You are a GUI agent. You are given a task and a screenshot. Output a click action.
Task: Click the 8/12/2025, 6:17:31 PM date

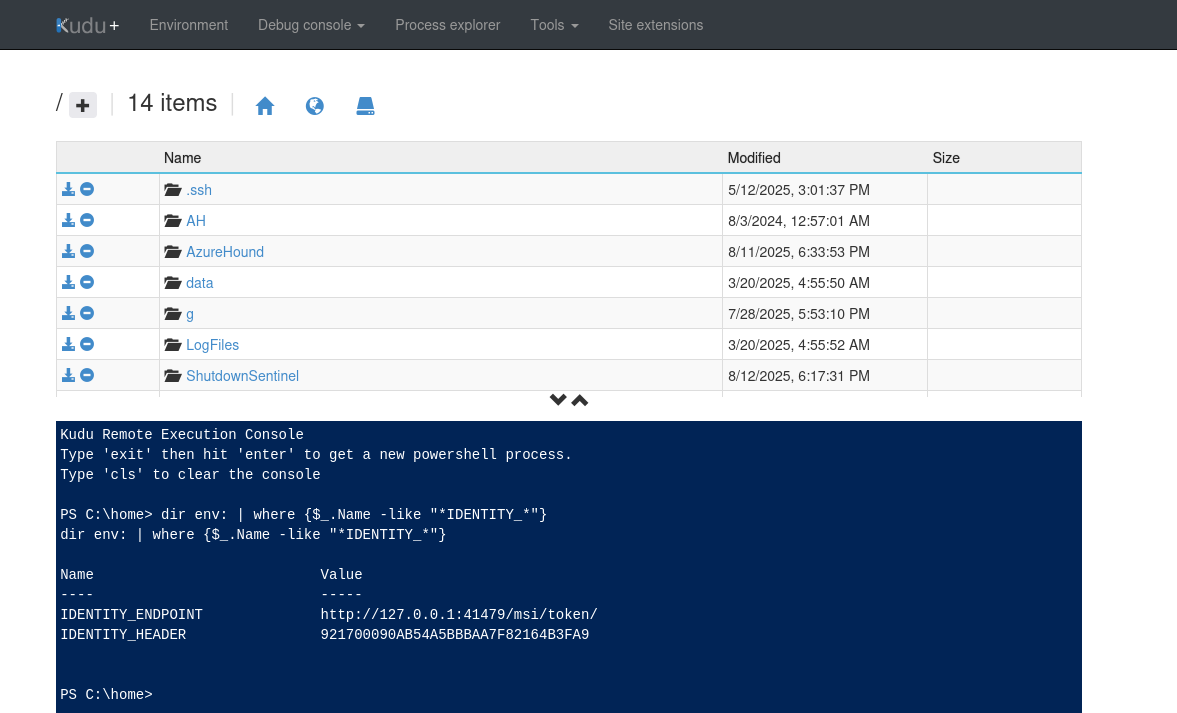799,375
